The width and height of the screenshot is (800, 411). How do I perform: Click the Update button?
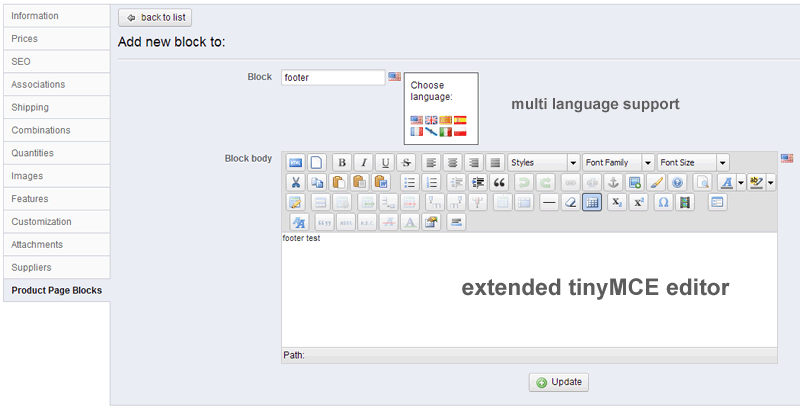pyautogui.click(x=559, y=382)
